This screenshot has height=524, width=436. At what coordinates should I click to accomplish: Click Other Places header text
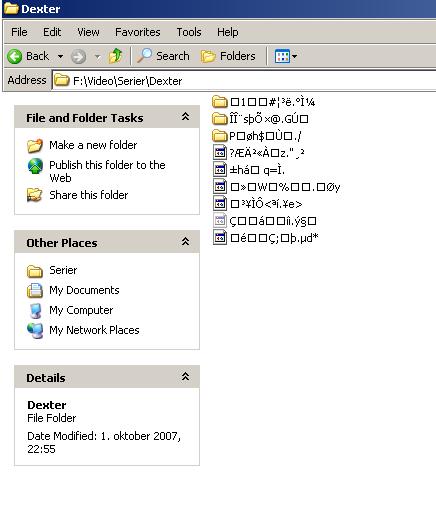pos(62,243)
